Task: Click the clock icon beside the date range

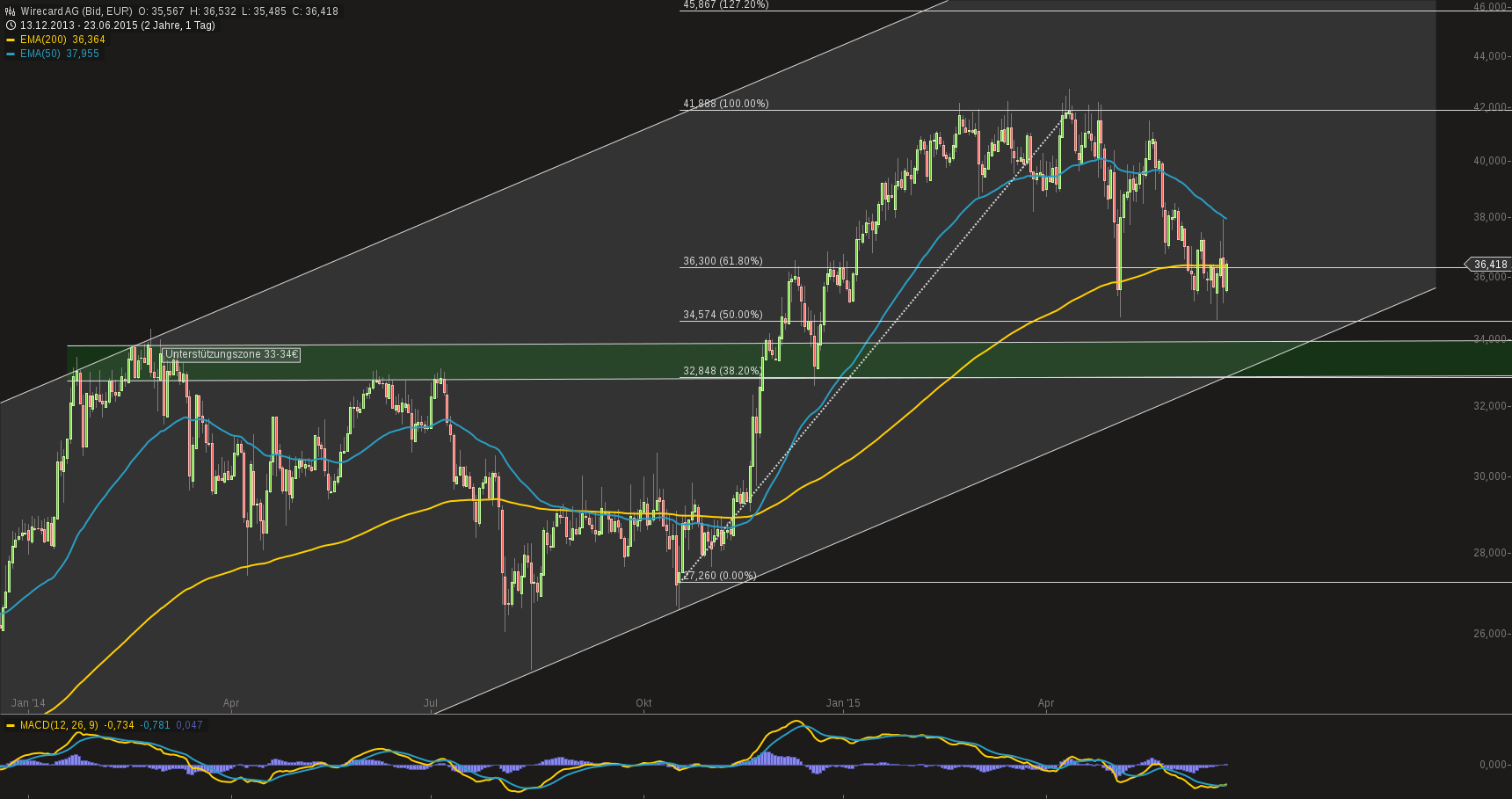Action: pos(11,25)
